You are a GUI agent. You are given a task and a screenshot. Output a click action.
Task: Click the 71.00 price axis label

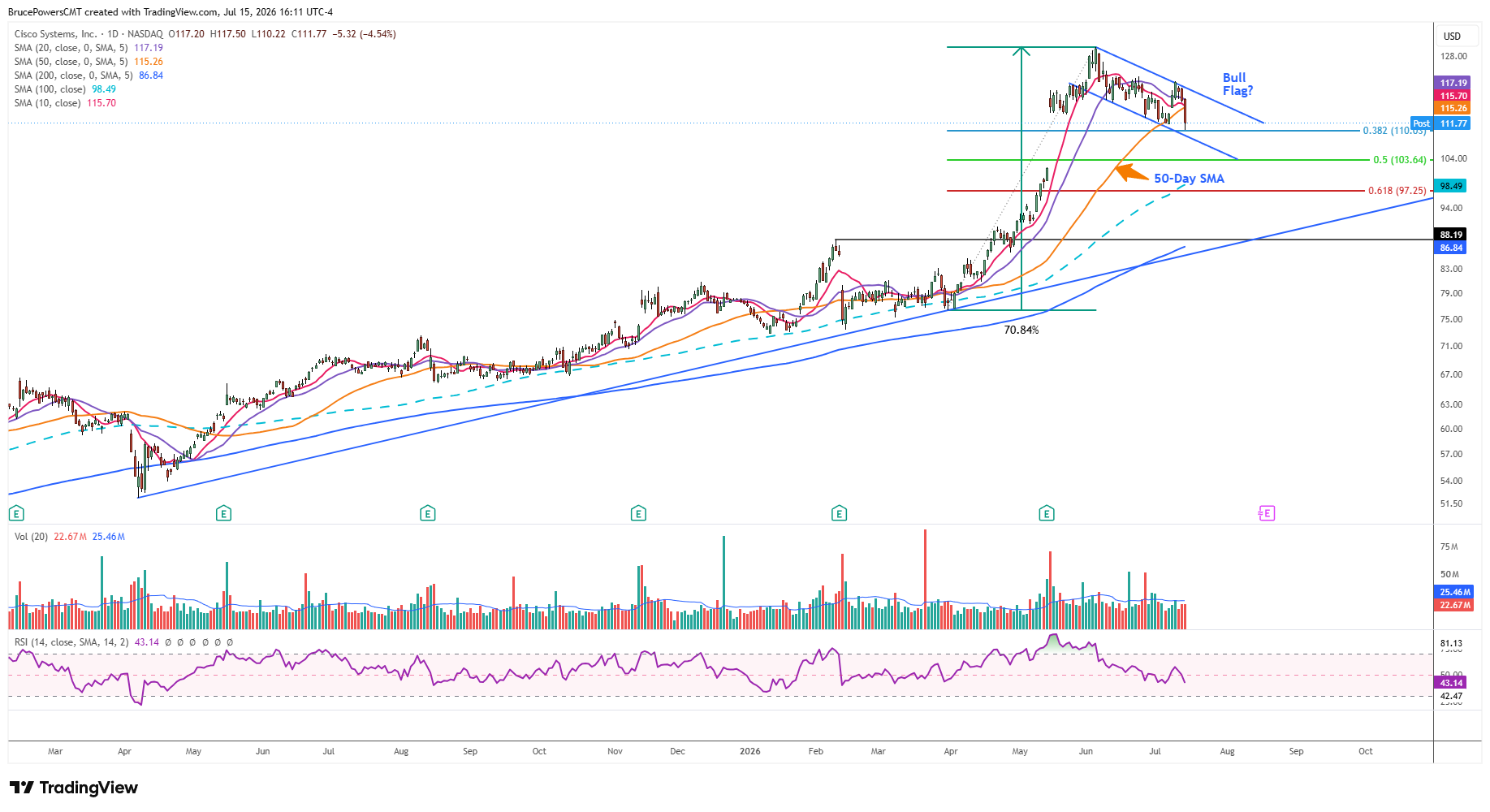click(1452, 346)
